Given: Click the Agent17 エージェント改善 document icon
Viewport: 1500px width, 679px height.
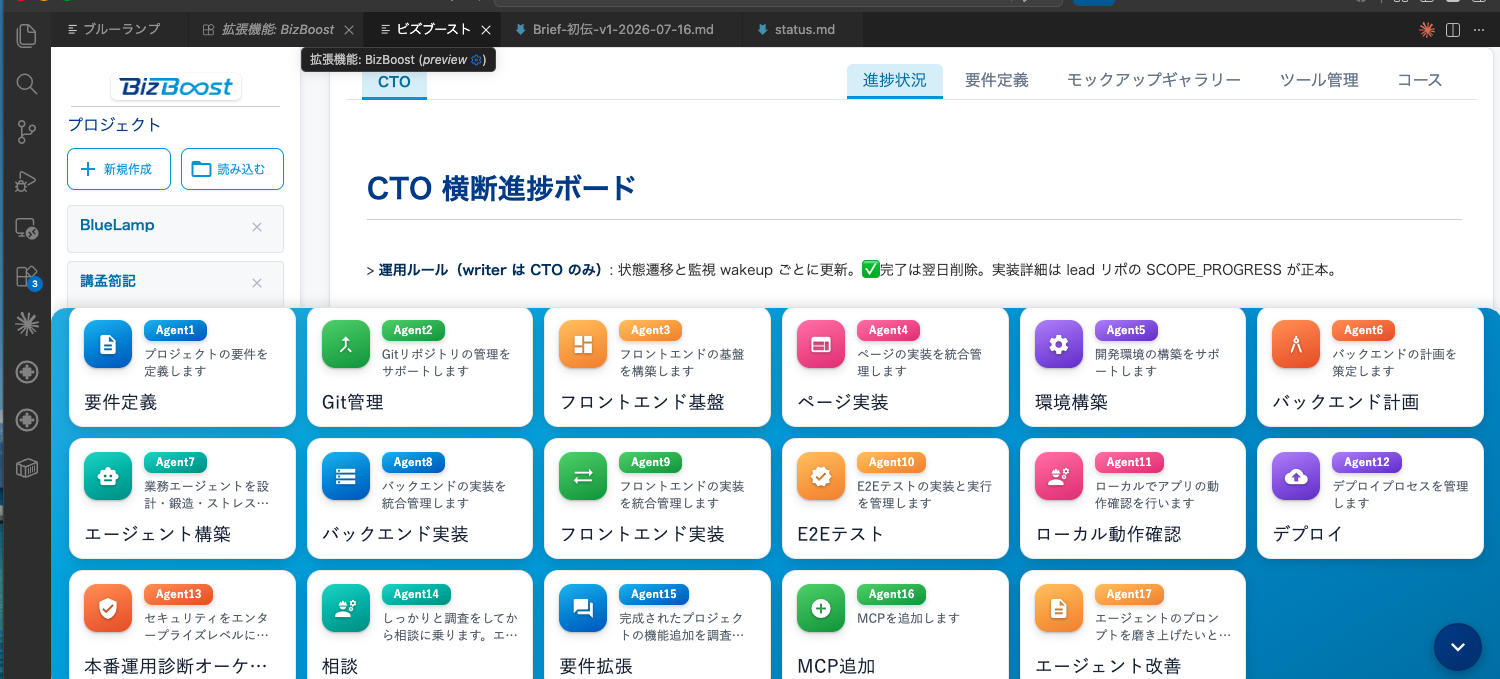Looking at the screenshot, I should point(1059,608).
